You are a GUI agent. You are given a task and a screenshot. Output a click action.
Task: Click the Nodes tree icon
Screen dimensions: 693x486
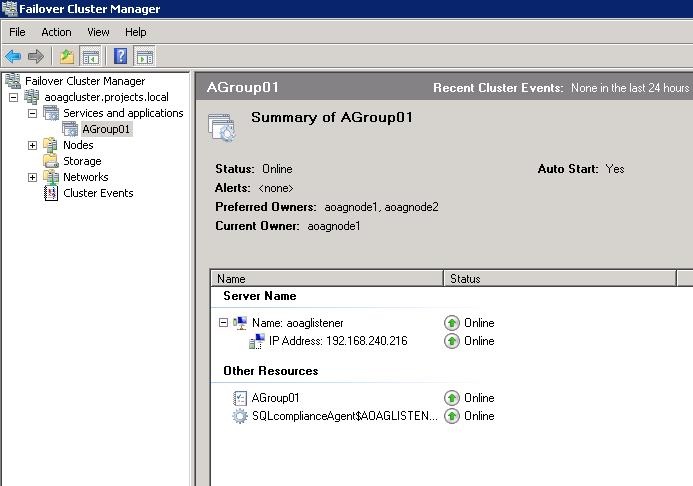pos(50,145)
